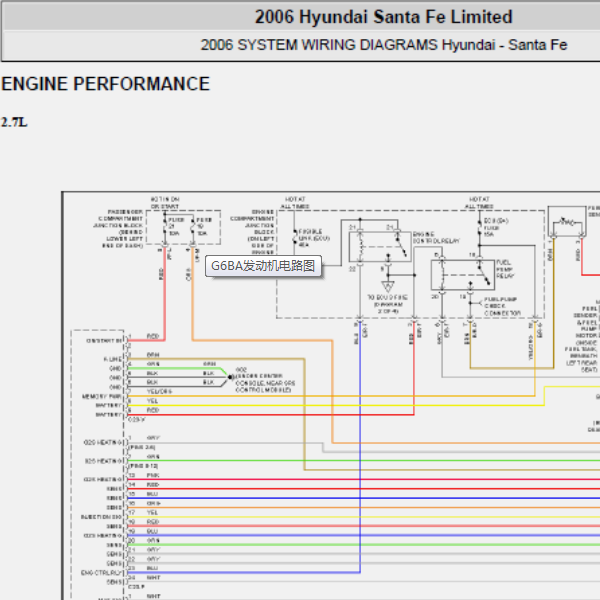
Task: Click the engine control relay switch symbol
Action: pos(380,247)
